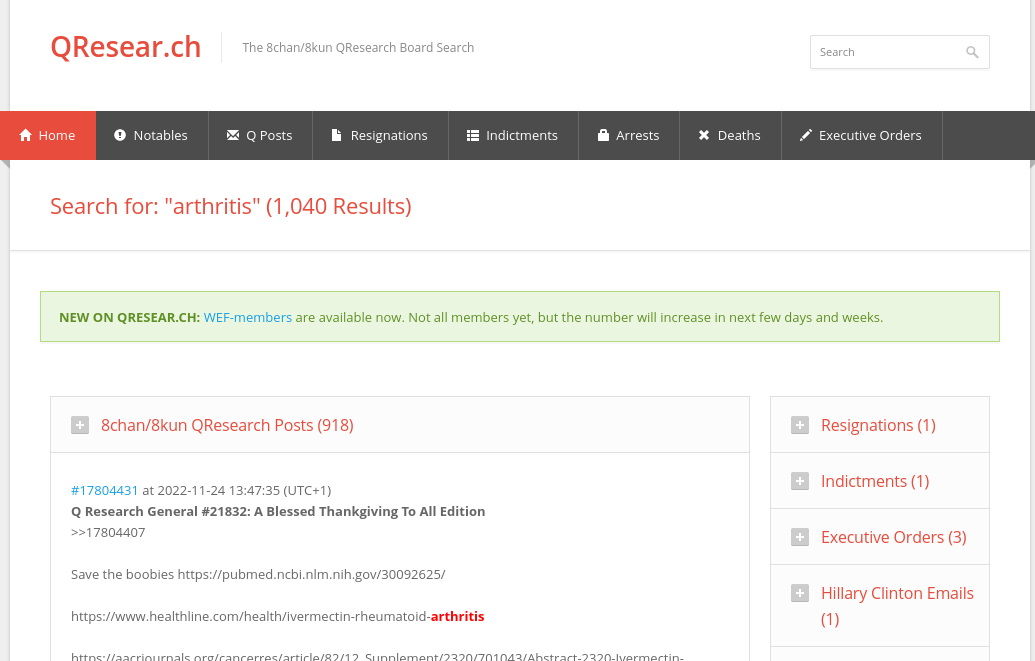Click the highlighted word arthritis in the healthline URL
Screen dimensions: 1035x661
click(457, 617)
